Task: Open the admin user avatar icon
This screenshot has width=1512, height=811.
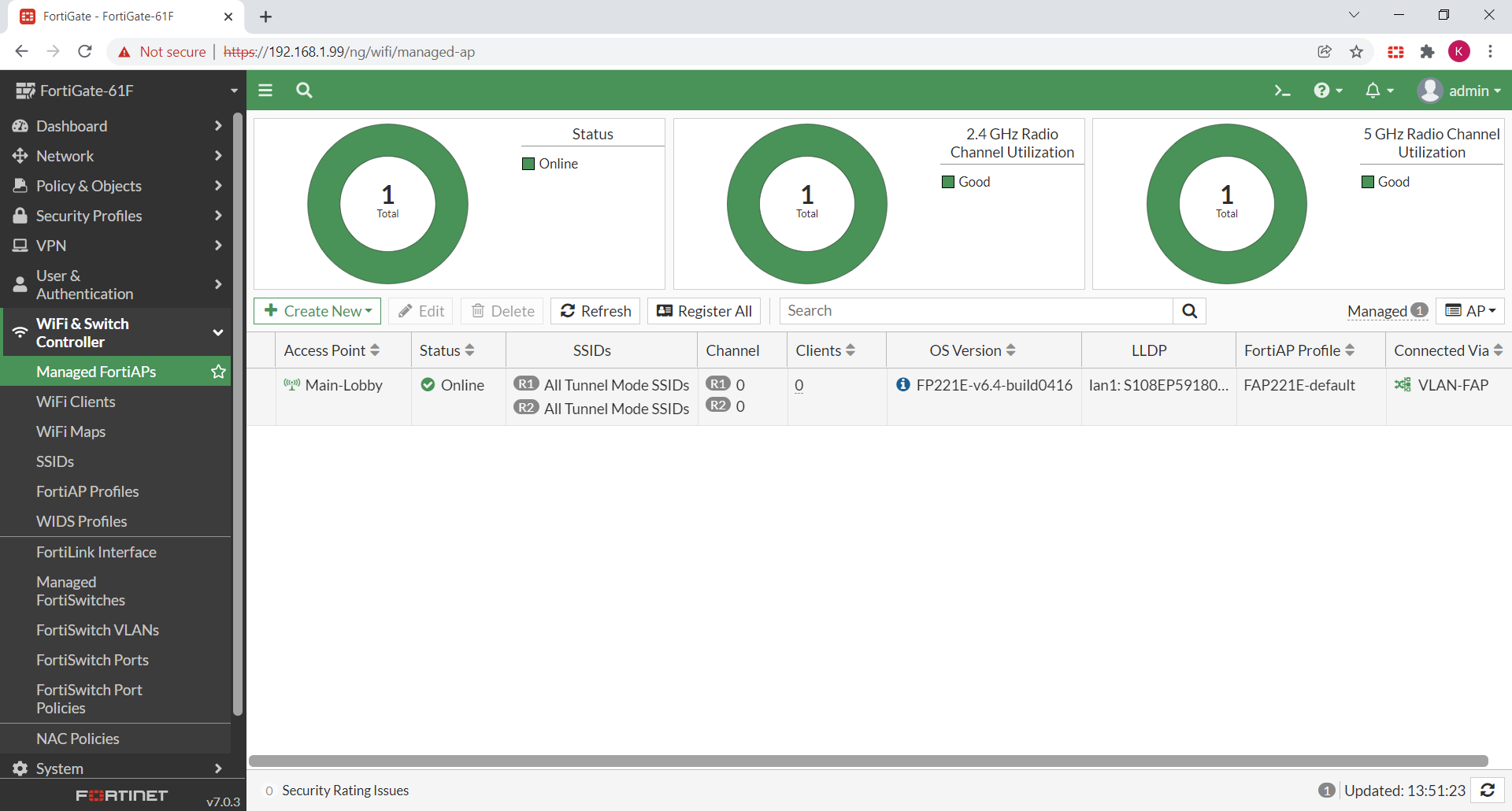Action: click(1431, 91)
